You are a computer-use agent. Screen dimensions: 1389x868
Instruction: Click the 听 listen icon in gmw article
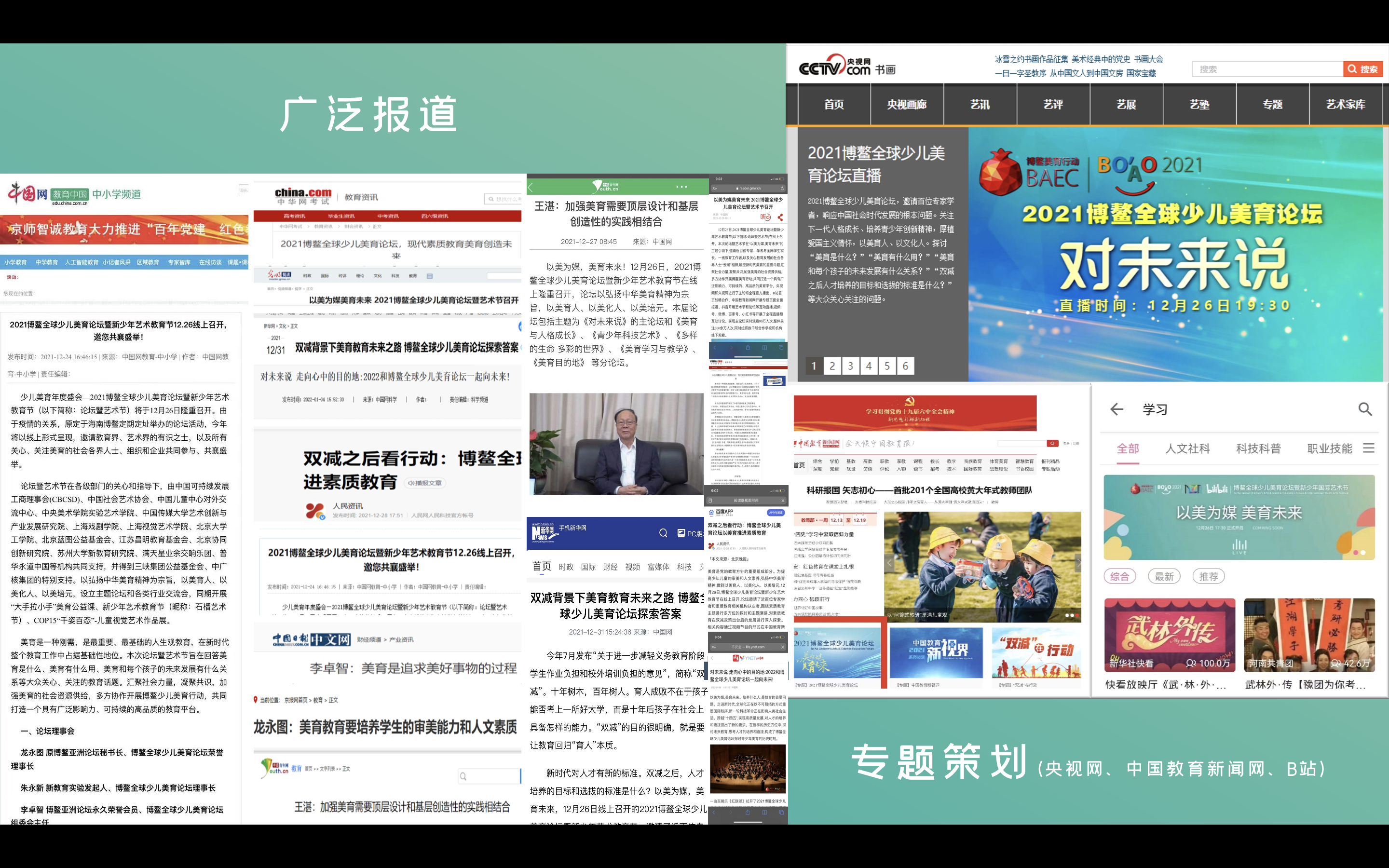point(765,217)
